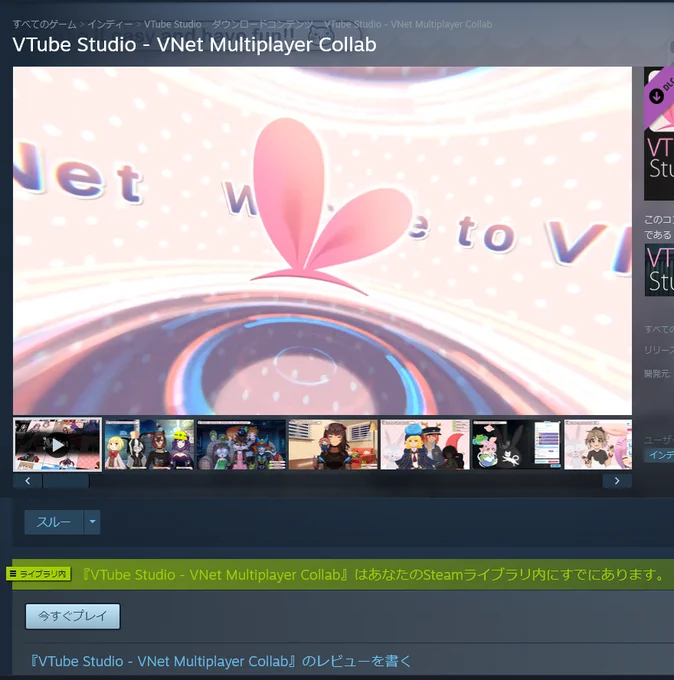The width and height of the screenshot is (674, 680).
Task: Select the screenshot of girl in room with blinds
Action: (x=334, y=445)
